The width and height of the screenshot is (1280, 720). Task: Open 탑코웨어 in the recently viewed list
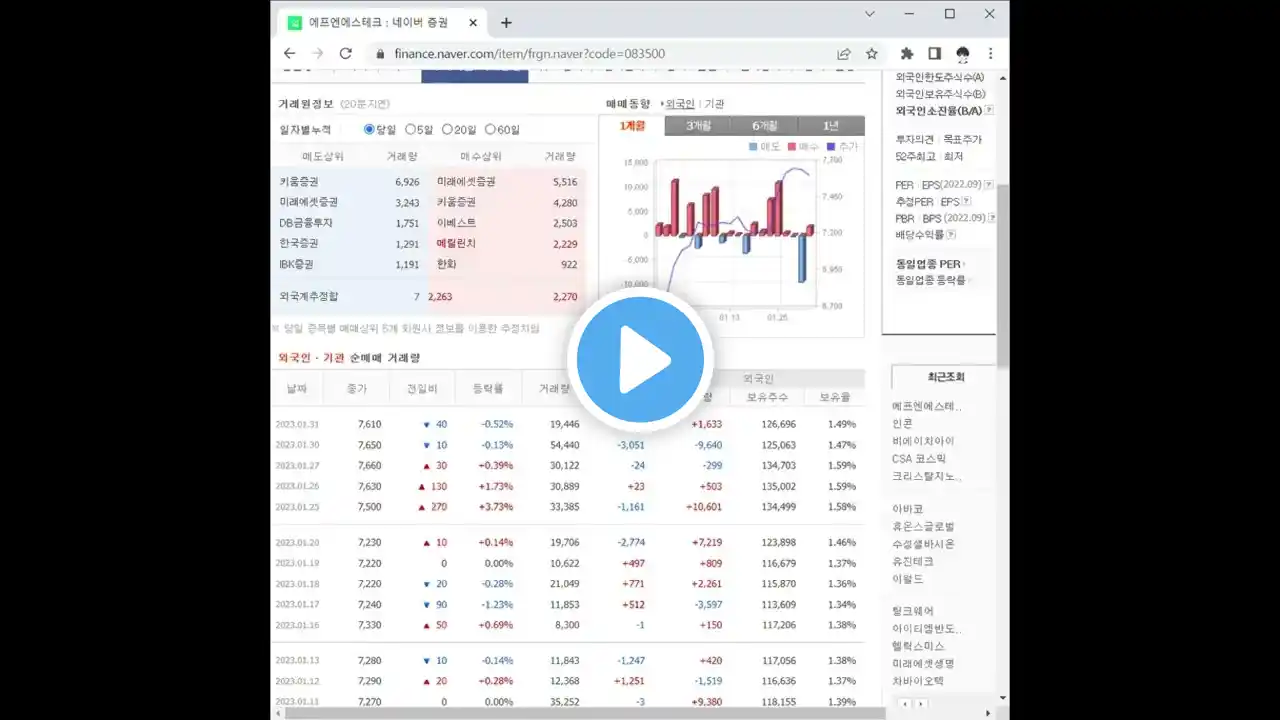pyautogui.click(x=913, y=611)
